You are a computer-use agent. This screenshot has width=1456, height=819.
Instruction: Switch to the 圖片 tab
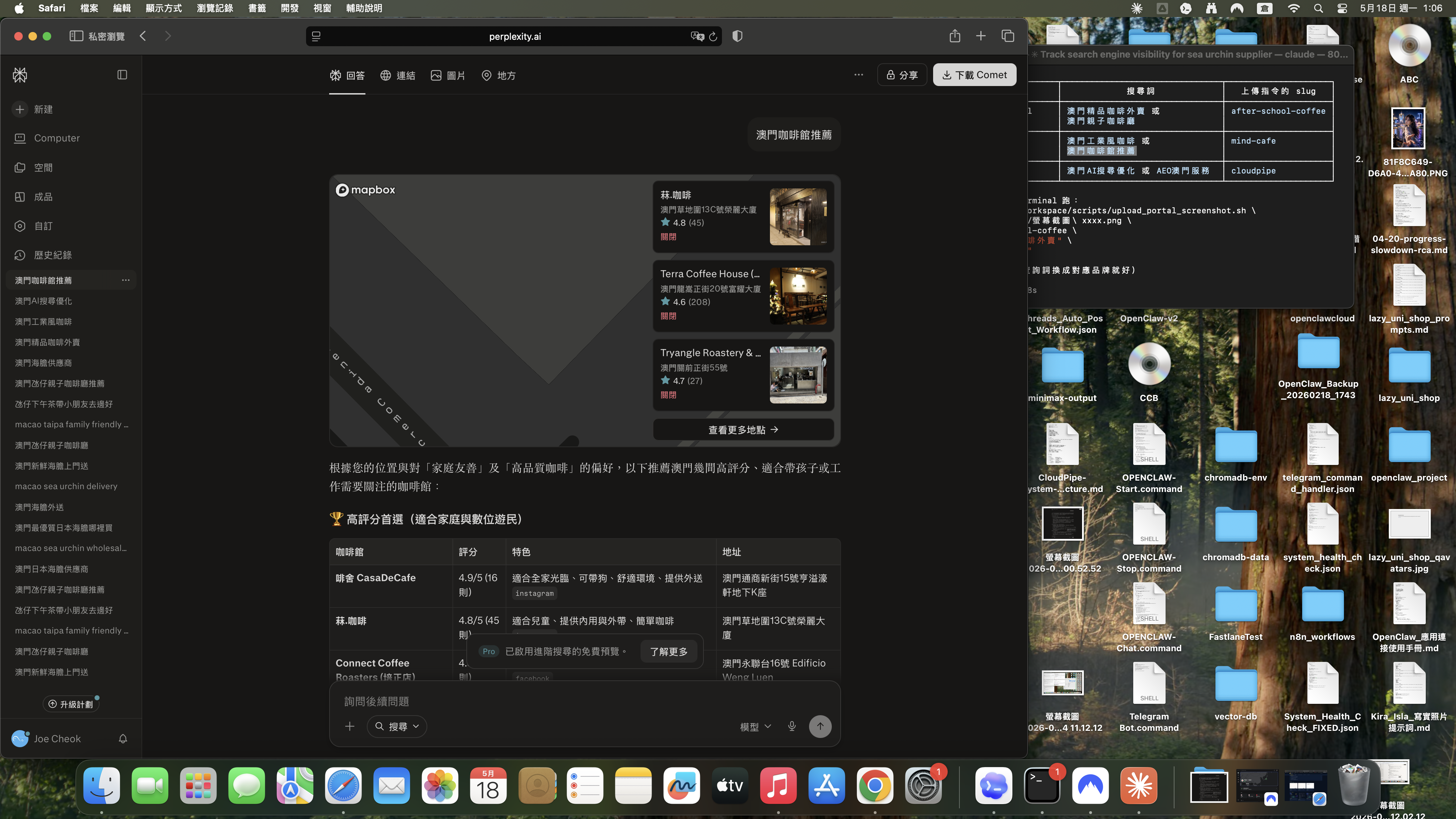click(x=448, y=75)
